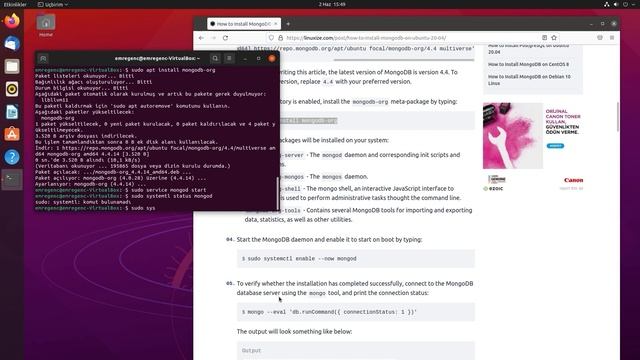Minimize the Firefox window
This screenshot has width=640, height=360.
(591, 24)
